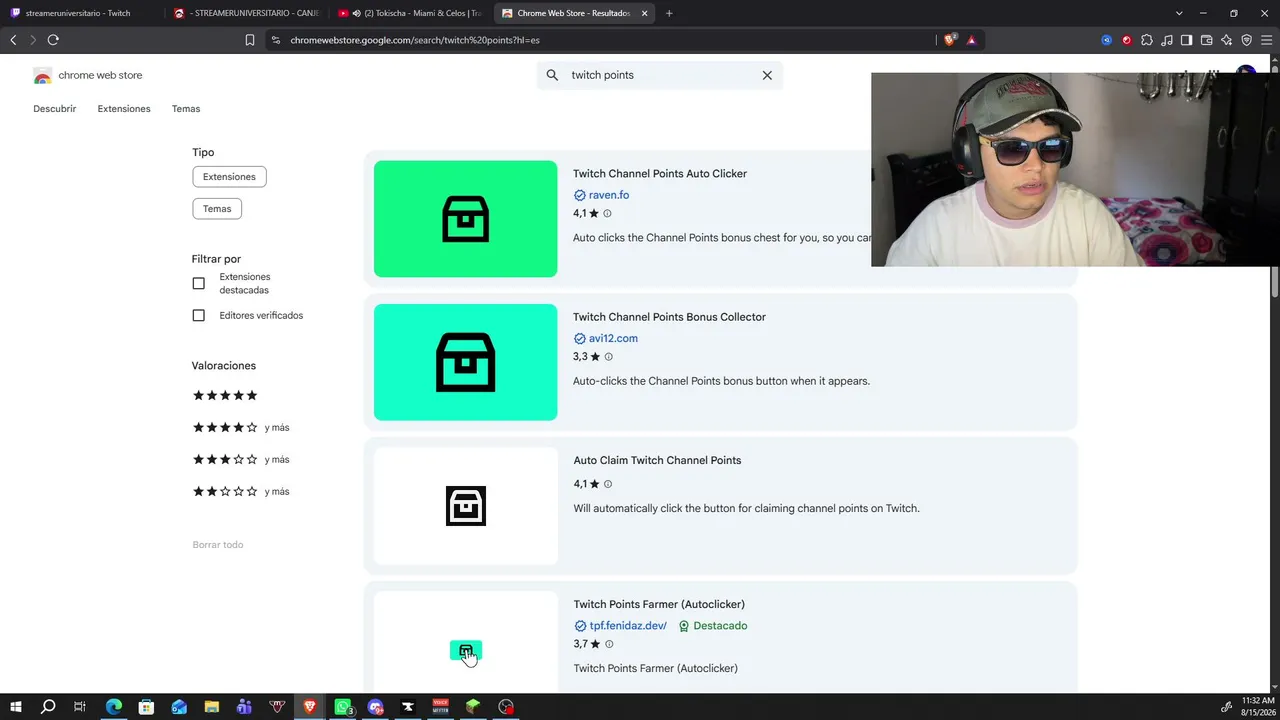1280x720 pixels.
Task: Open Discord from the taskbar
Action: (x=376, y=707)
